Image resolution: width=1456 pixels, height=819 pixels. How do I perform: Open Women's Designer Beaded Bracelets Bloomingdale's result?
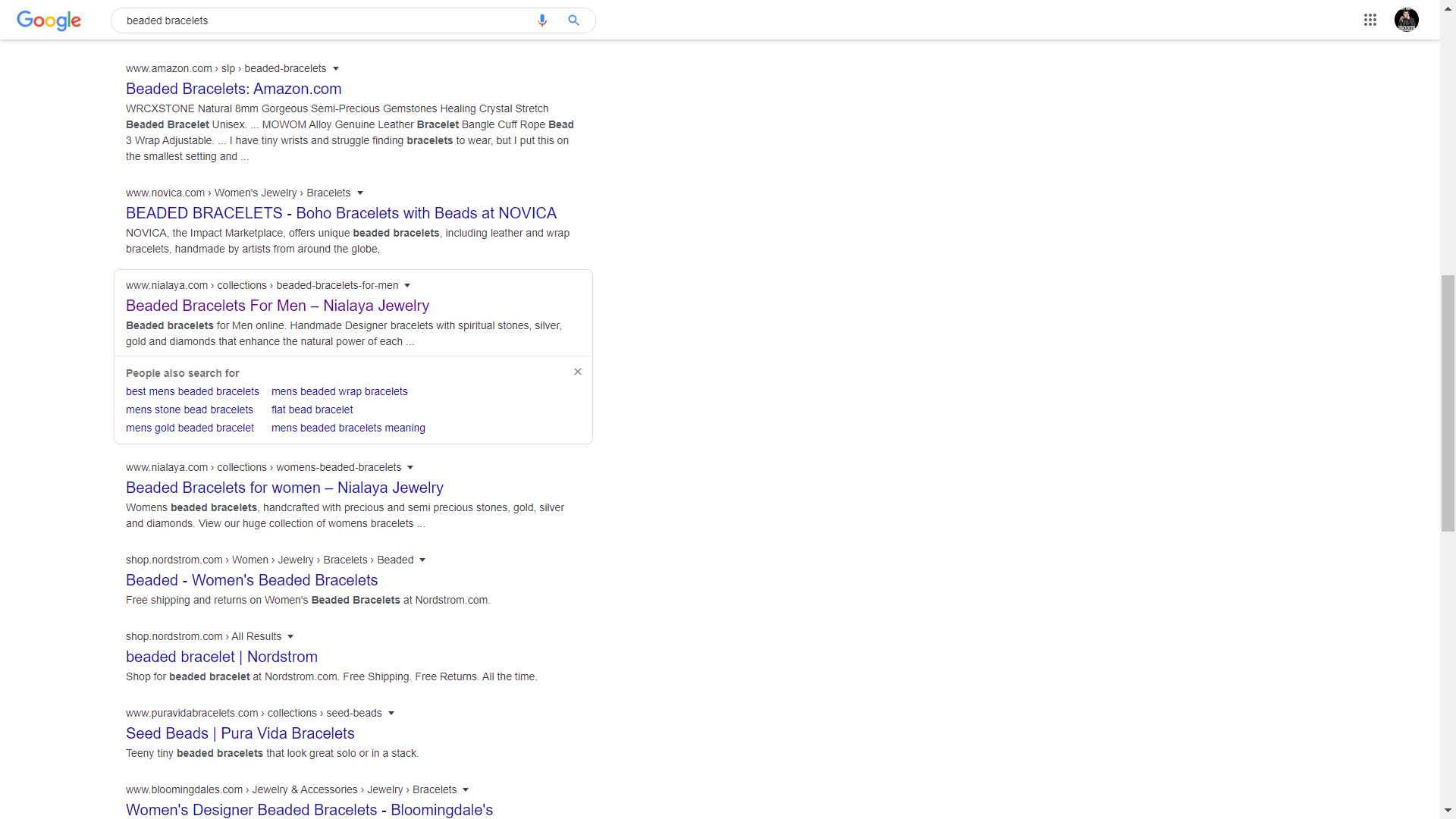pyautogui.click(x=309, y=810)
